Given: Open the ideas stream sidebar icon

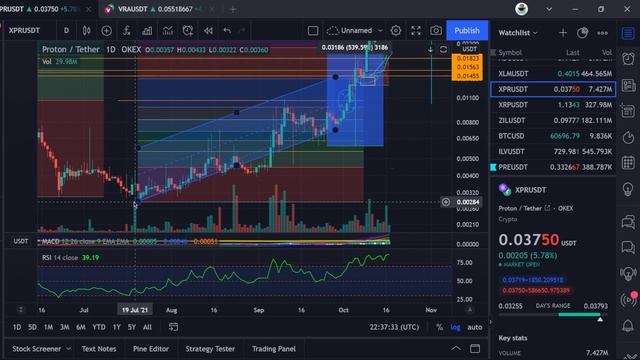Looking at the screenshot, I should (x=628, y=273).
